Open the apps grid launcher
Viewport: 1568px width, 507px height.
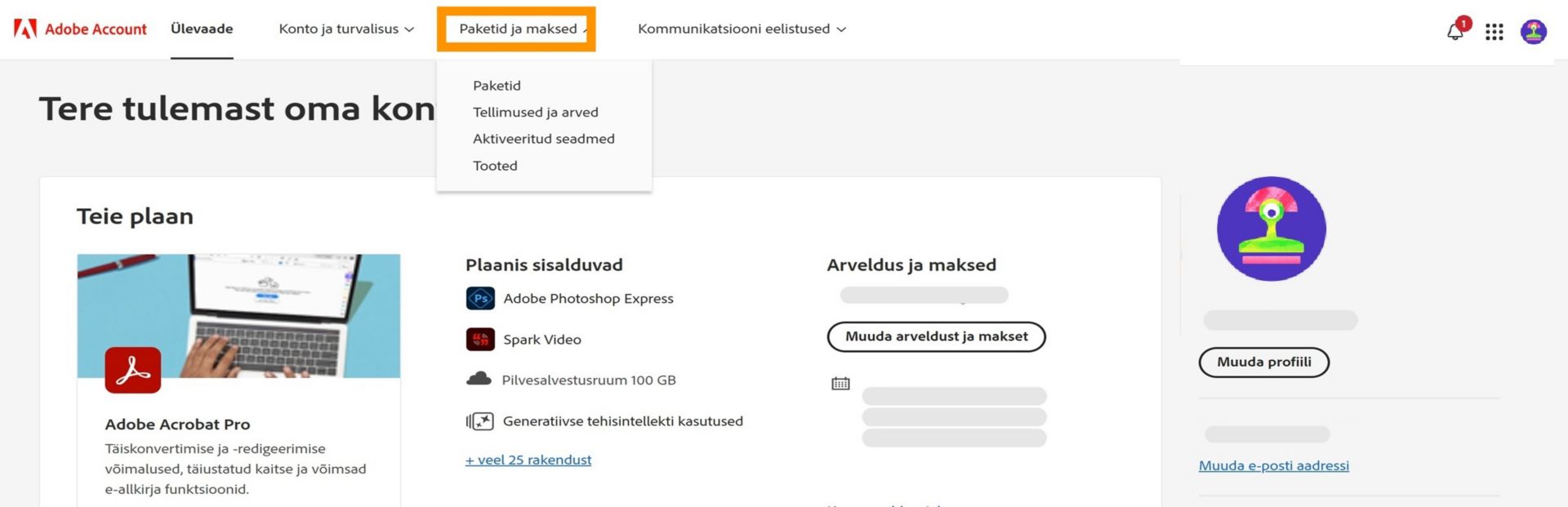1494,32
